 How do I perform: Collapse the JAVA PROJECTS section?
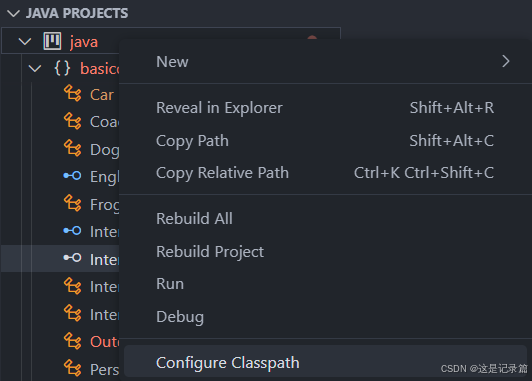(13, 14)
